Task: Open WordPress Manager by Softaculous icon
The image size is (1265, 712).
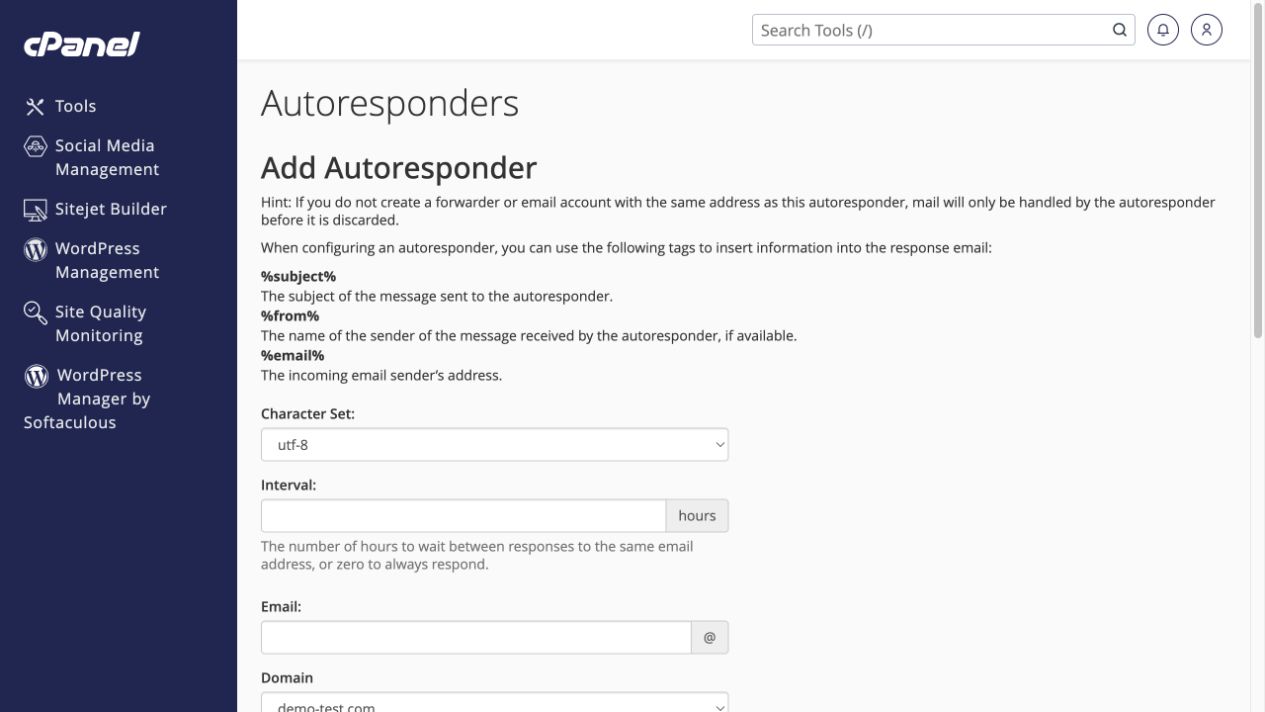Action: pos(36,376)
